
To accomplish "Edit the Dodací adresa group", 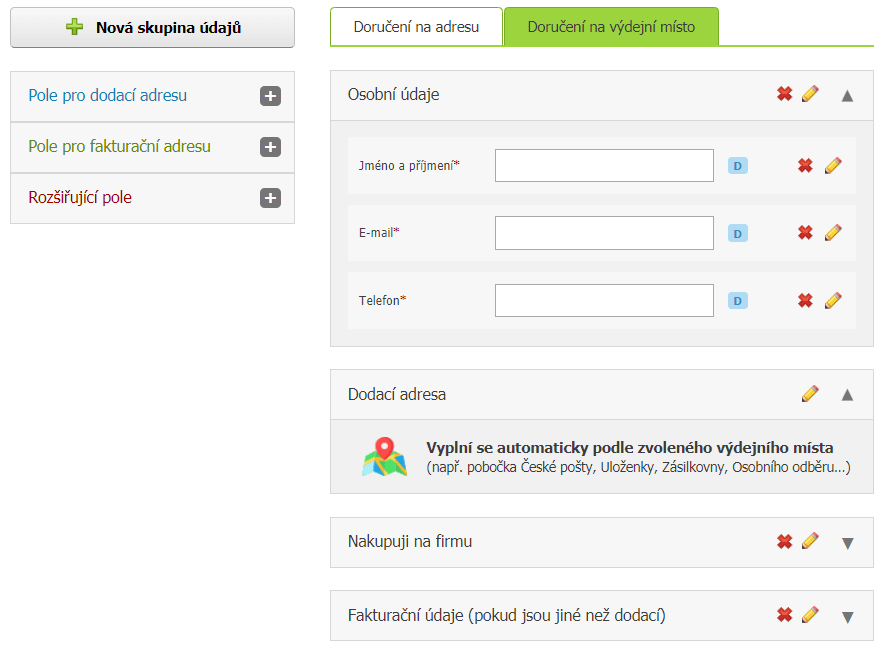I will [x=810, y=393].
